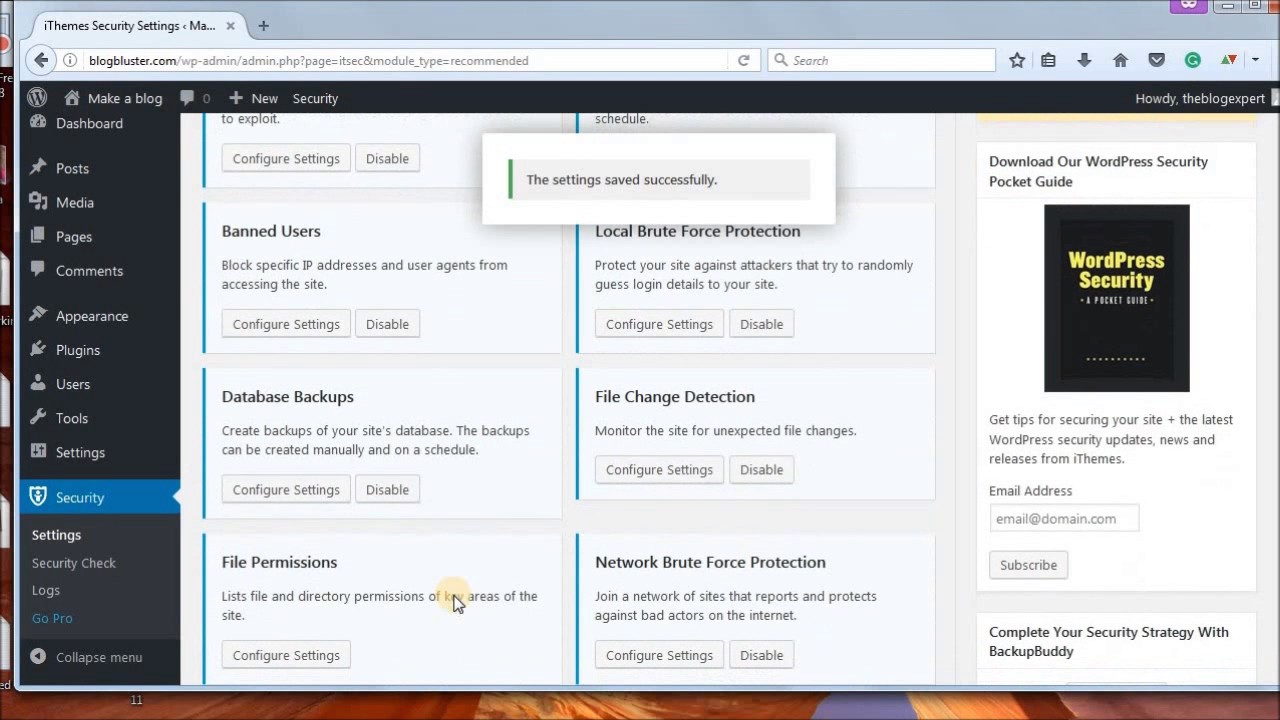Open the Security Logs submenu link

(x=46, y=590)
